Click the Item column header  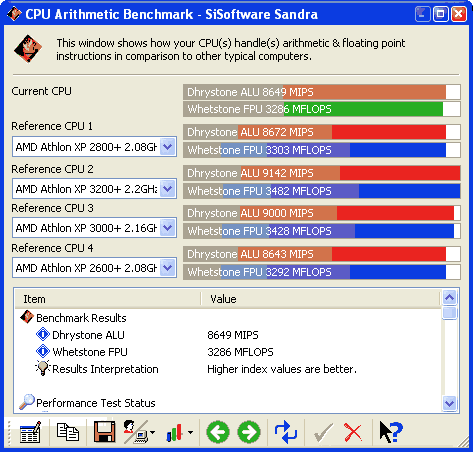tap(108, 299)
